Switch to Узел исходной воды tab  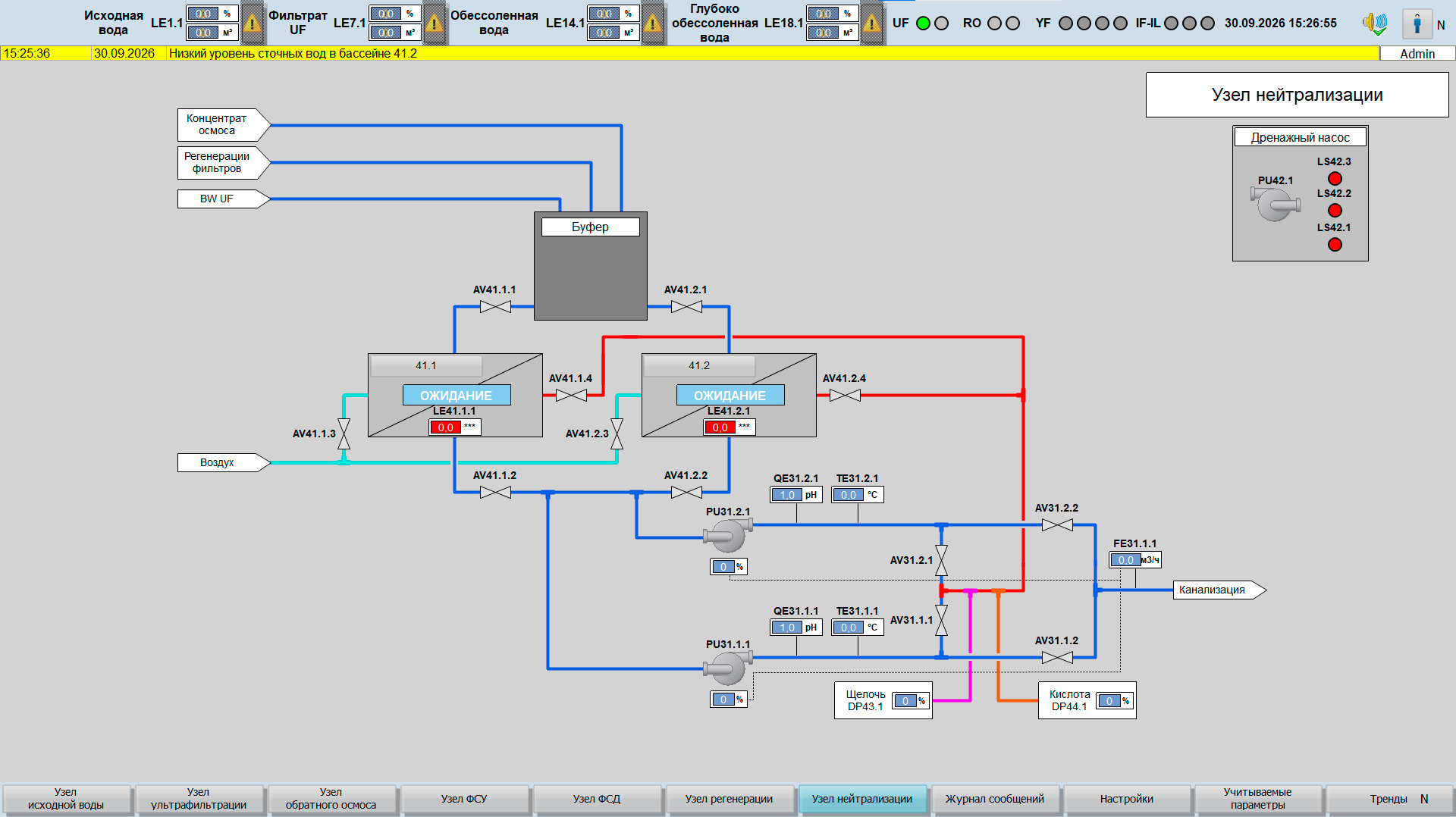pos(66,799)
